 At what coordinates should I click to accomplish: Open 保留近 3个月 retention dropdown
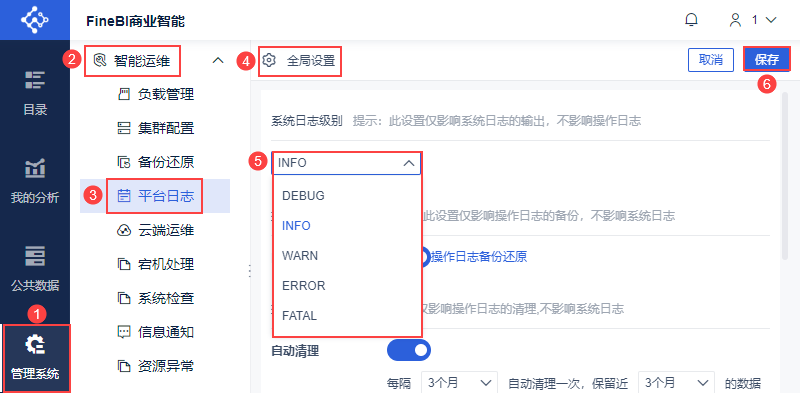(x=677, y=383)
